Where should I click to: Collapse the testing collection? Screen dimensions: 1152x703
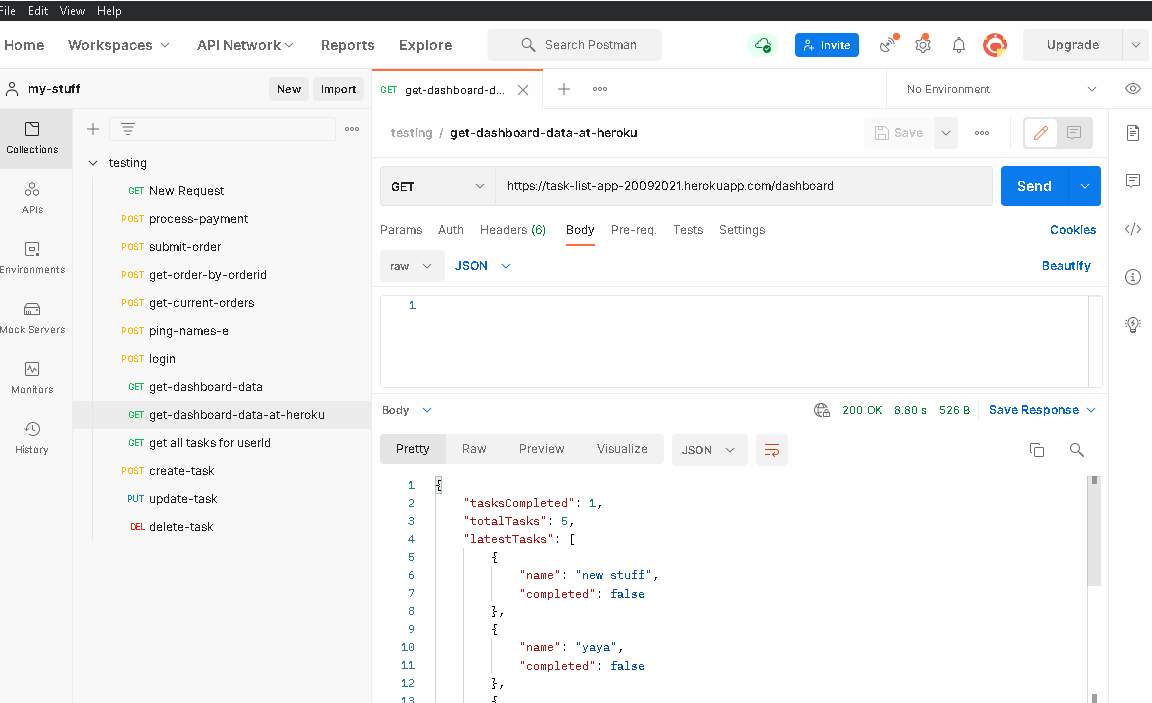coord(93,162)
